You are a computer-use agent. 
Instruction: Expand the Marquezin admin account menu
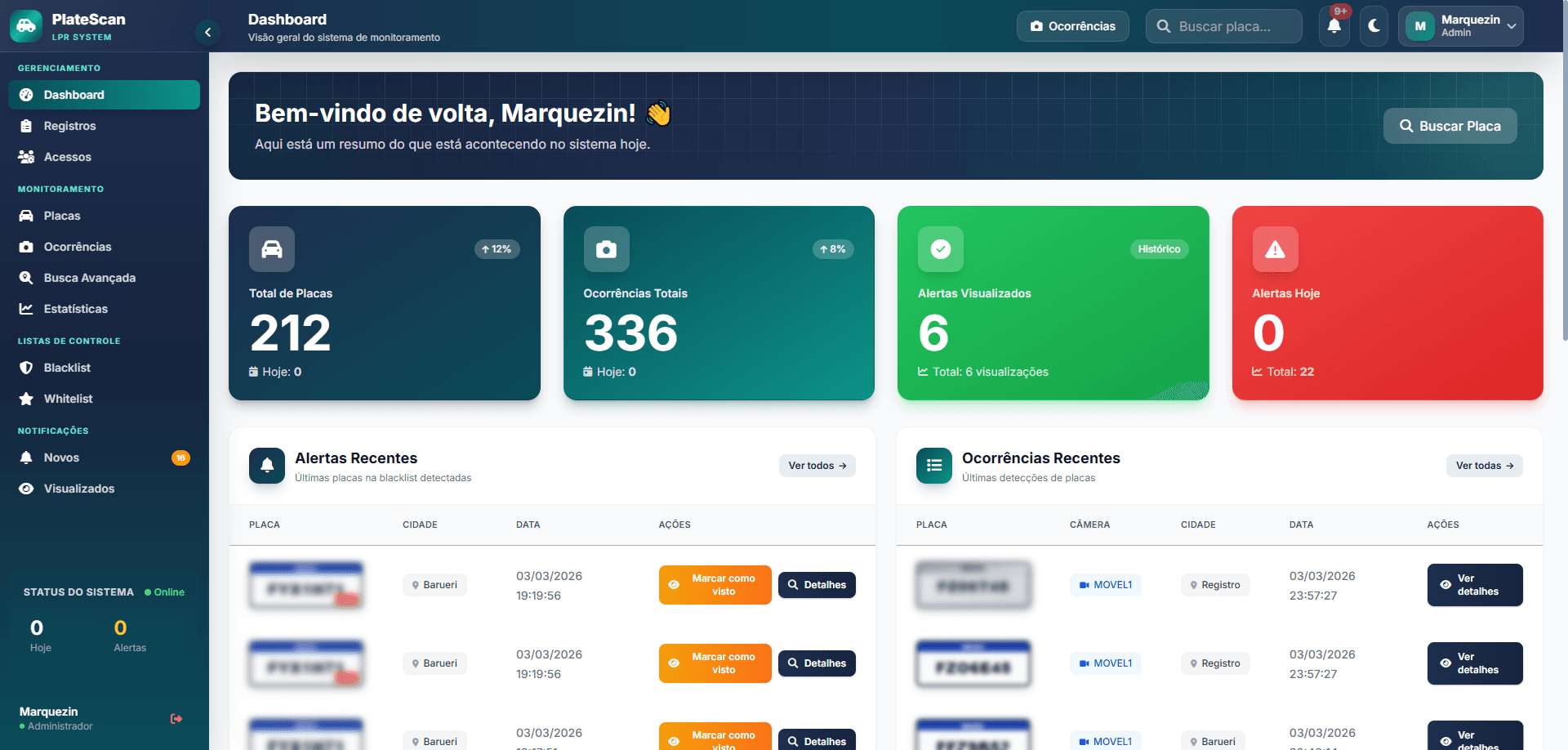[x=1460, y=25]
